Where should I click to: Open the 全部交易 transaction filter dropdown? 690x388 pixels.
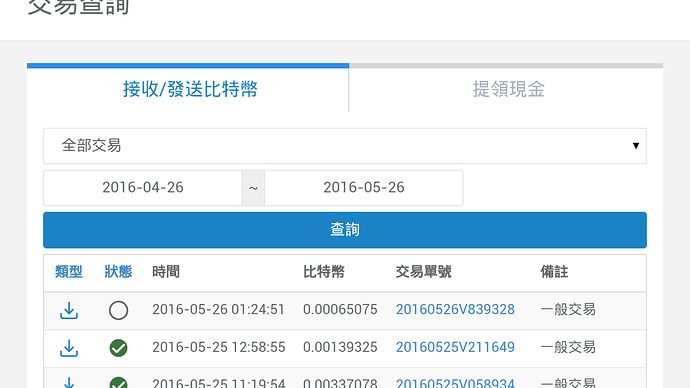tap(345, 146)
